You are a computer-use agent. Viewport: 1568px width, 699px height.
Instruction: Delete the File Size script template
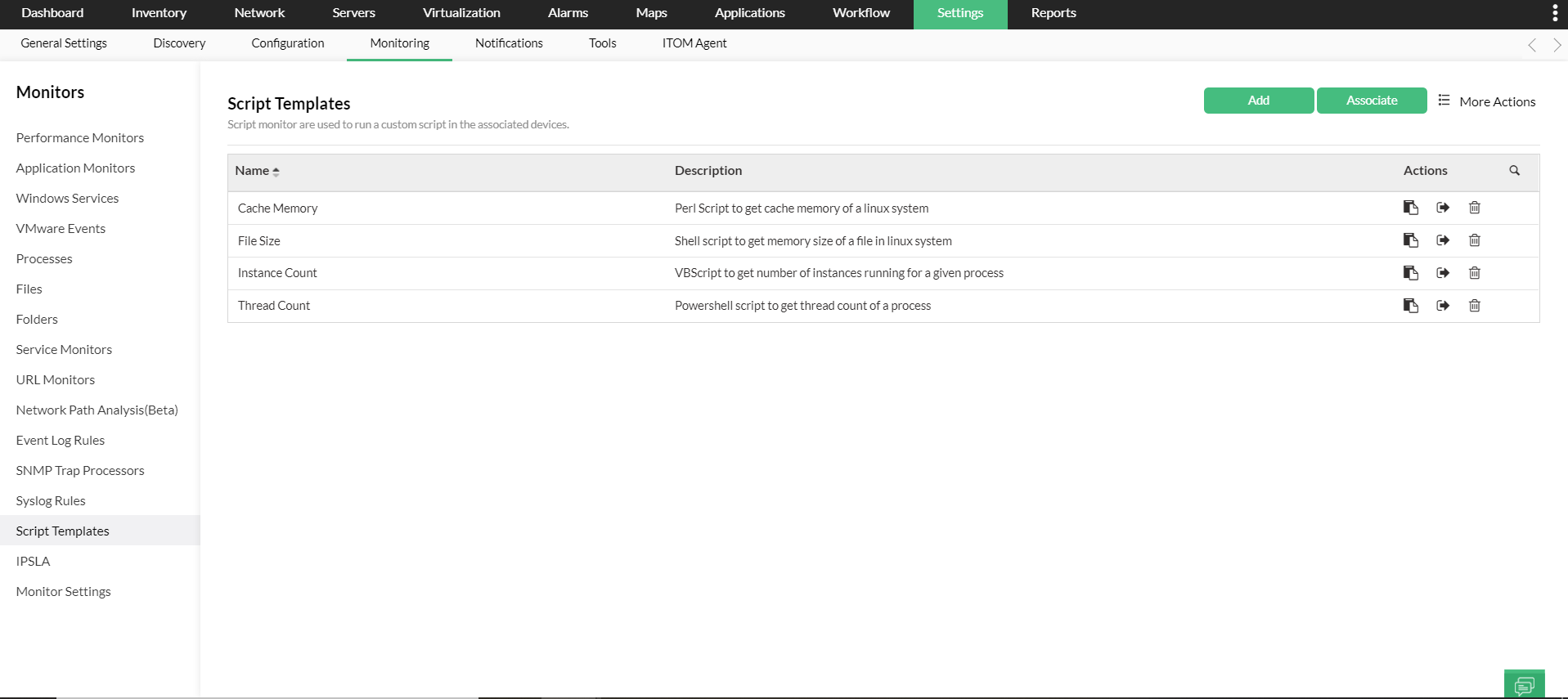(x=1474, y=240)
